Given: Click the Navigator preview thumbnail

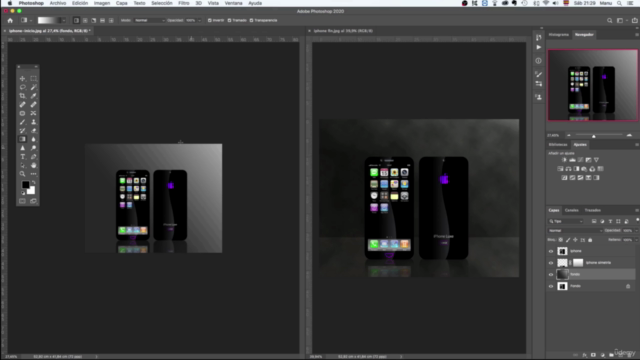Looking at the screenshot, I should [x=593, y=85].
